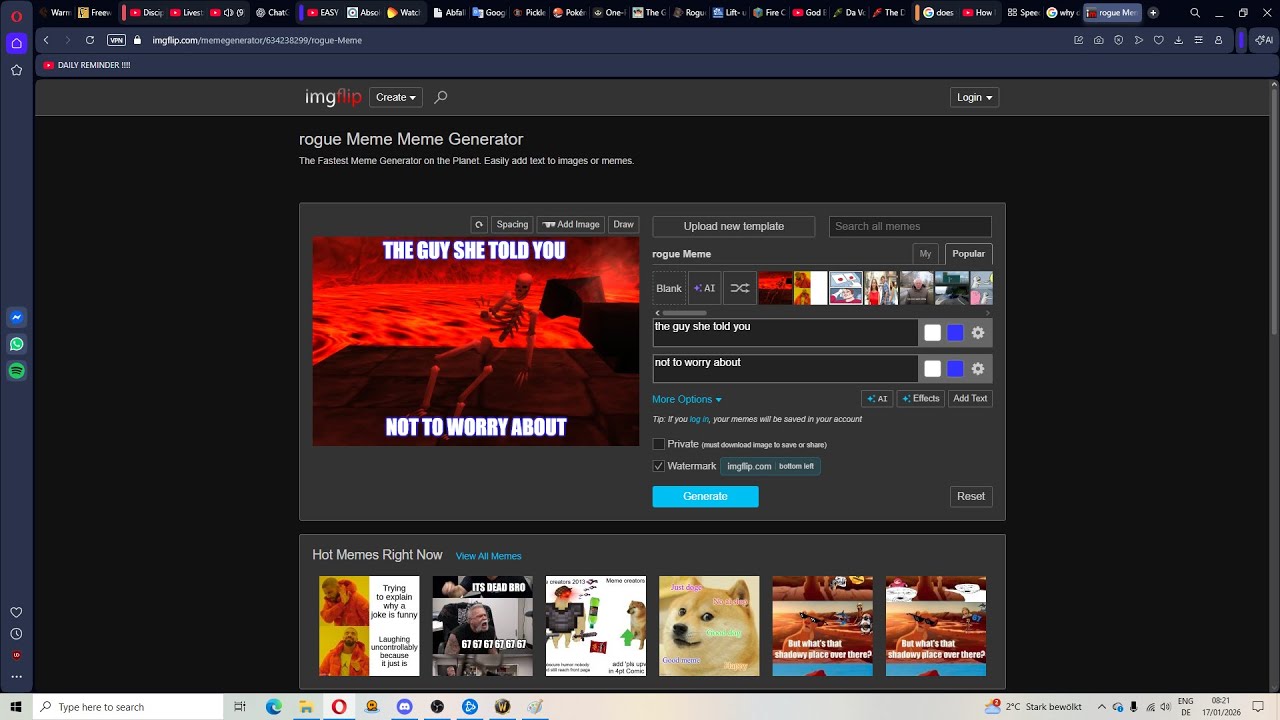Open the DAILY REMINDER bookmark

[x=87, y=65]
